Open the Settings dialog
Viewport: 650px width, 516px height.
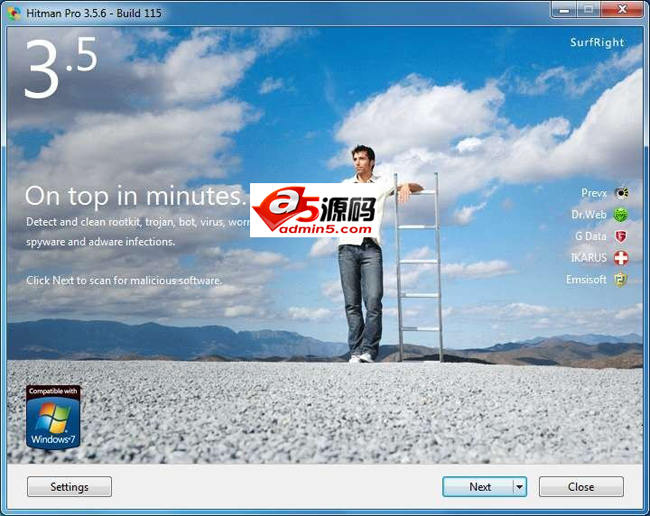[69, 487]
